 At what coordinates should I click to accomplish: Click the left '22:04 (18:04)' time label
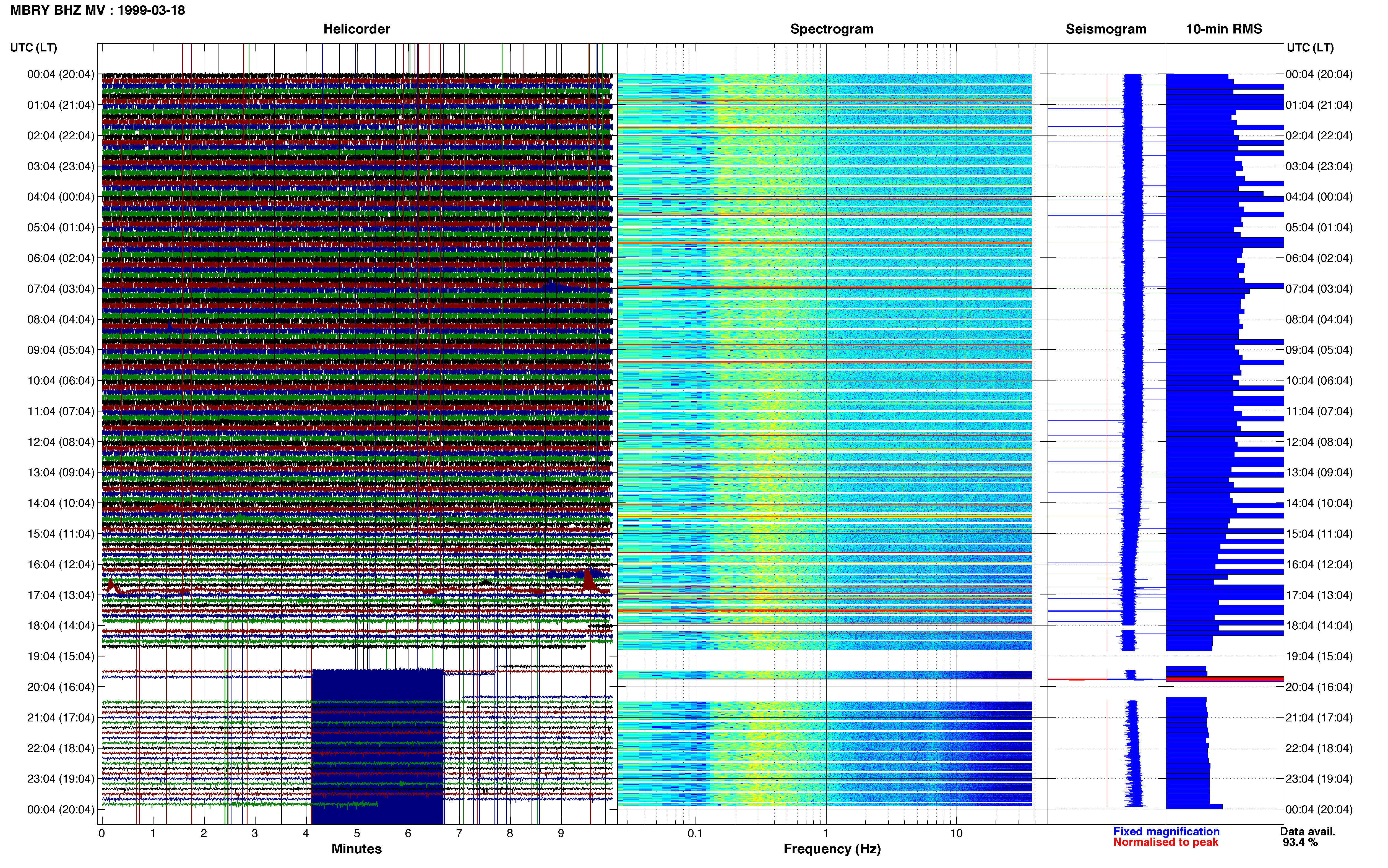point(61,748)
